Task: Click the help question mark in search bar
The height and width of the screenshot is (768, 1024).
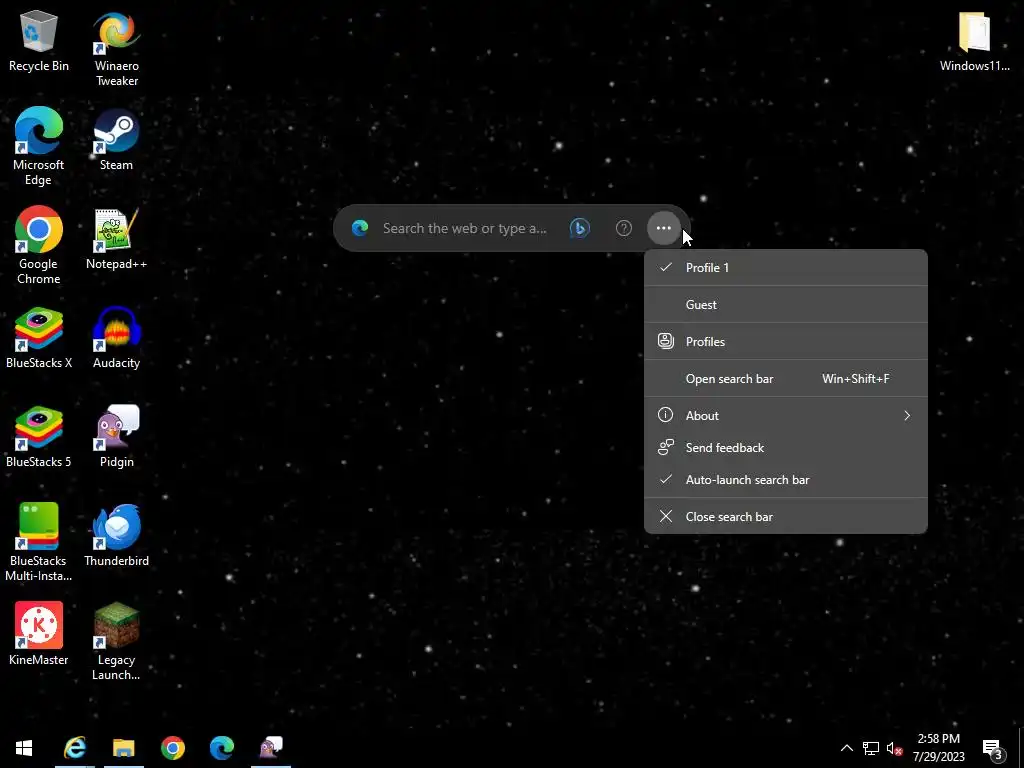Action: [x=624, y=228]
